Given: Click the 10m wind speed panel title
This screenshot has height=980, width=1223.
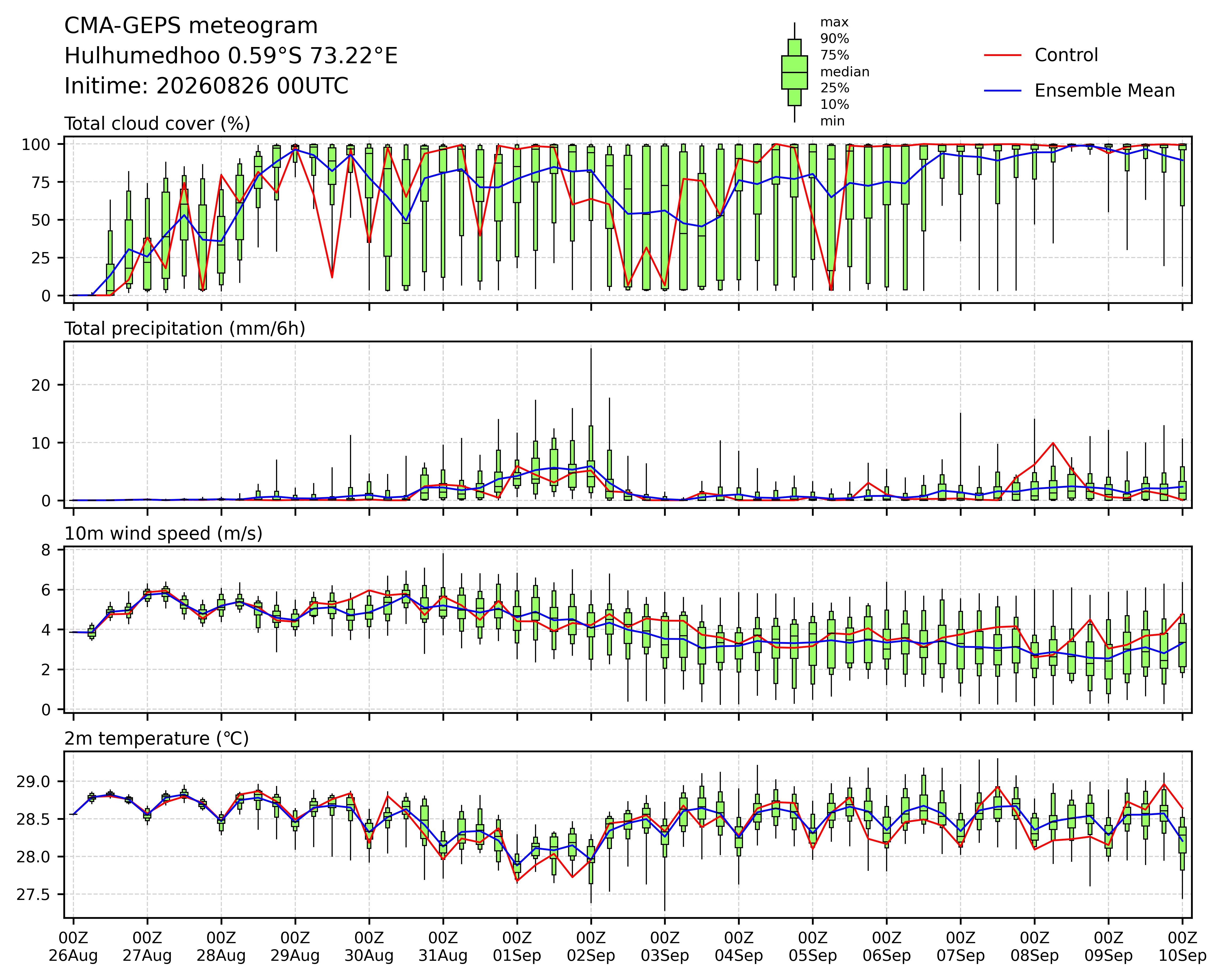Looking at the screenshot, I should pyautogui.click(x=163, y=534).
